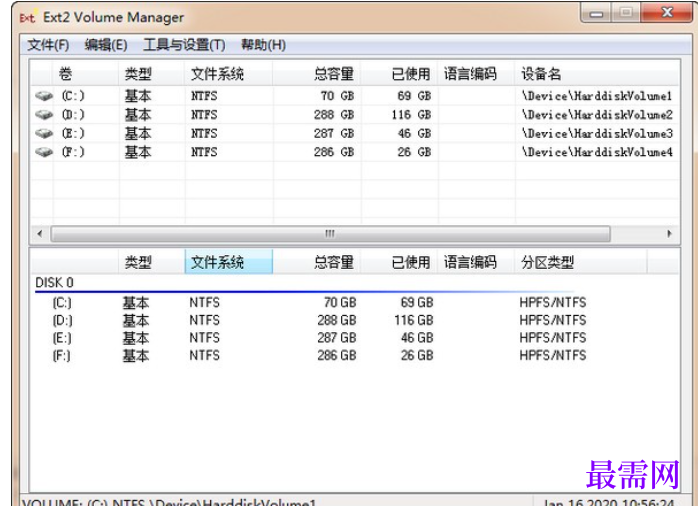
Task: Click lower pane 已使用 column header
Action: tap(399, 262)
